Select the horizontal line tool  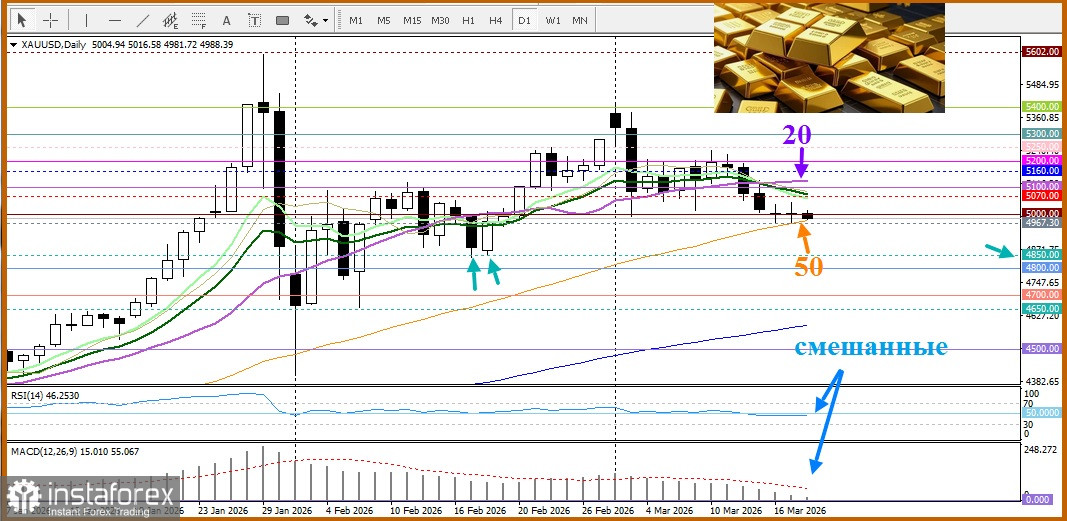coord(115,20)
